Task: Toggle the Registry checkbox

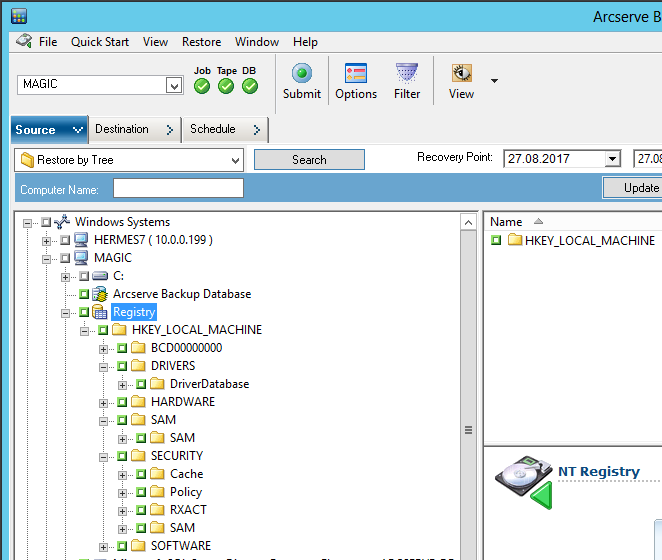Action: pos(84,312)
